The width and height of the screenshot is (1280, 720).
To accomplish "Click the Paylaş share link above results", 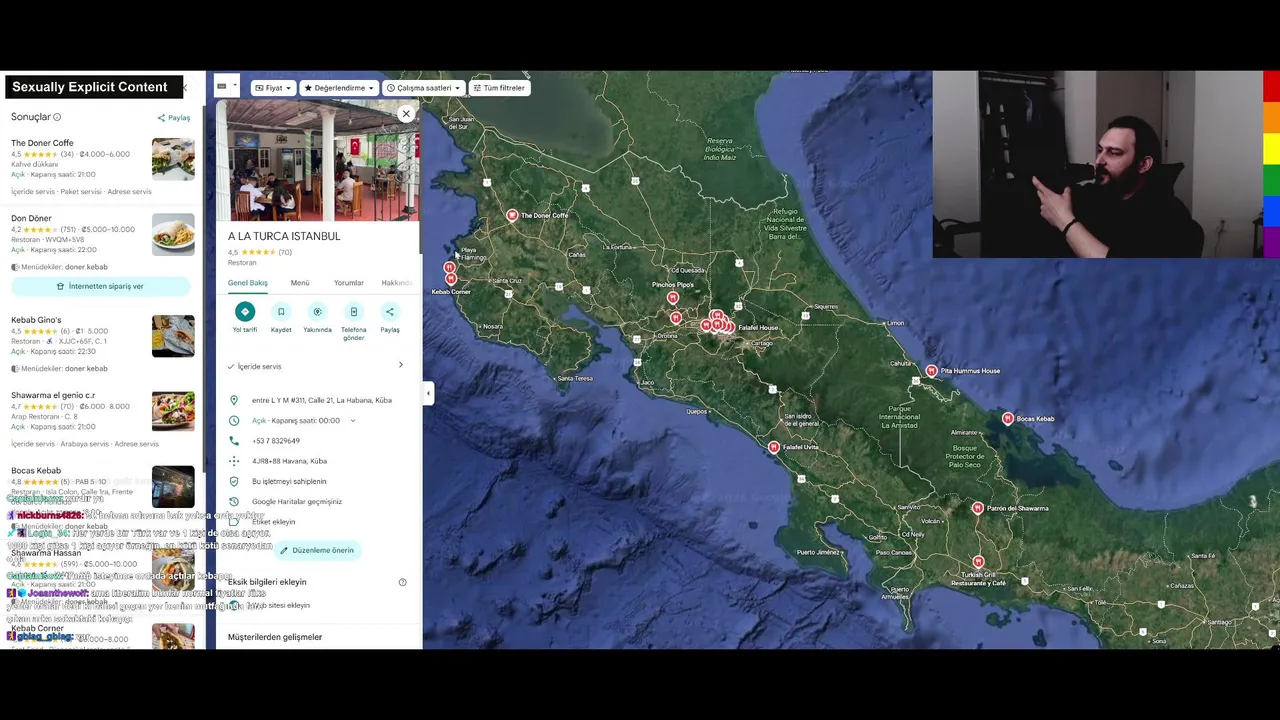I will (174, 118).
